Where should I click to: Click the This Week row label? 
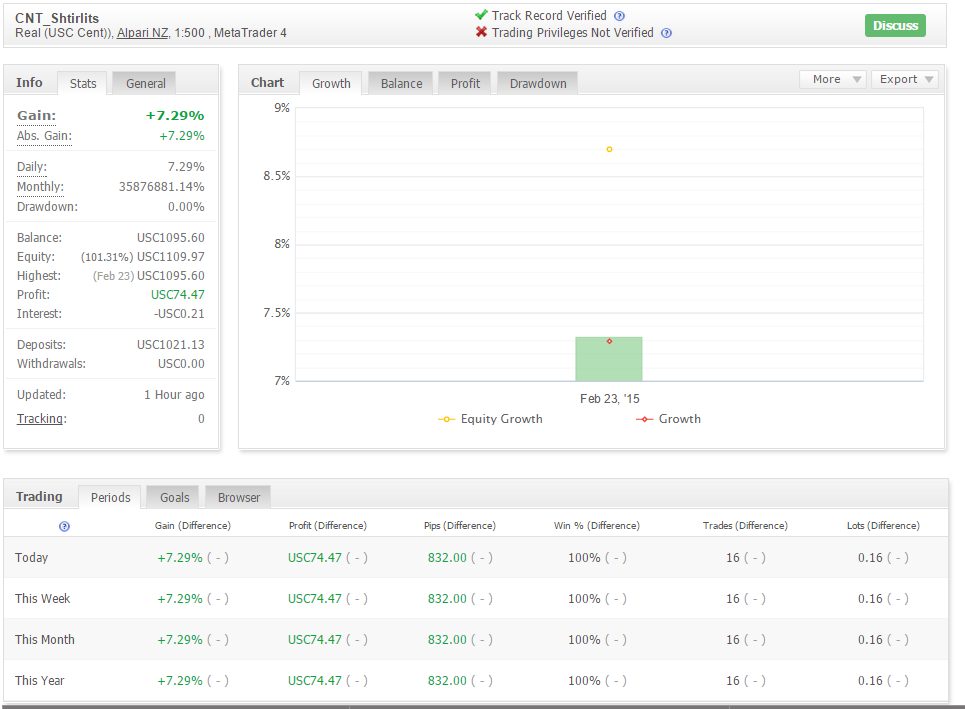(x=42, y=599)
